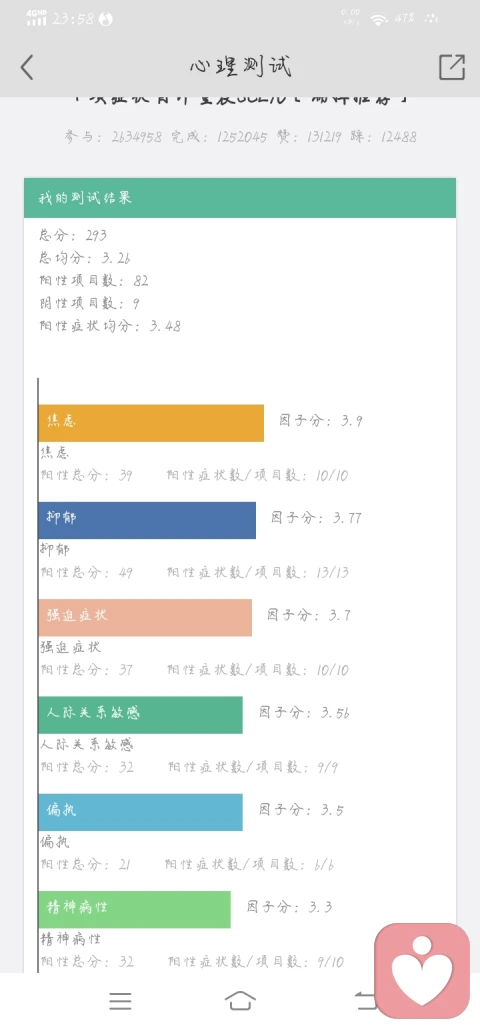Open the share icon in header

(x=452, y=67)
